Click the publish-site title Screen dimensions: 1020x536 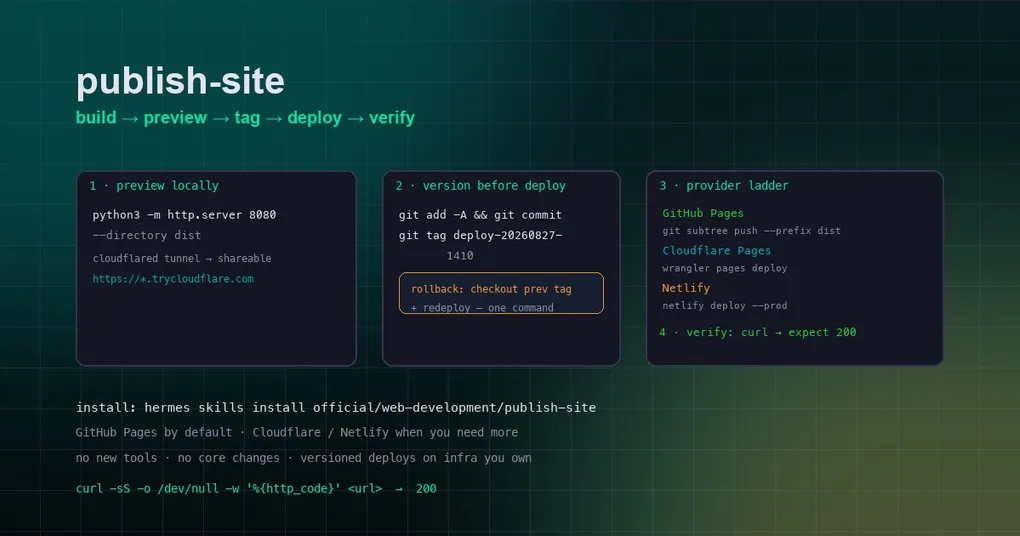coord(180,82)
